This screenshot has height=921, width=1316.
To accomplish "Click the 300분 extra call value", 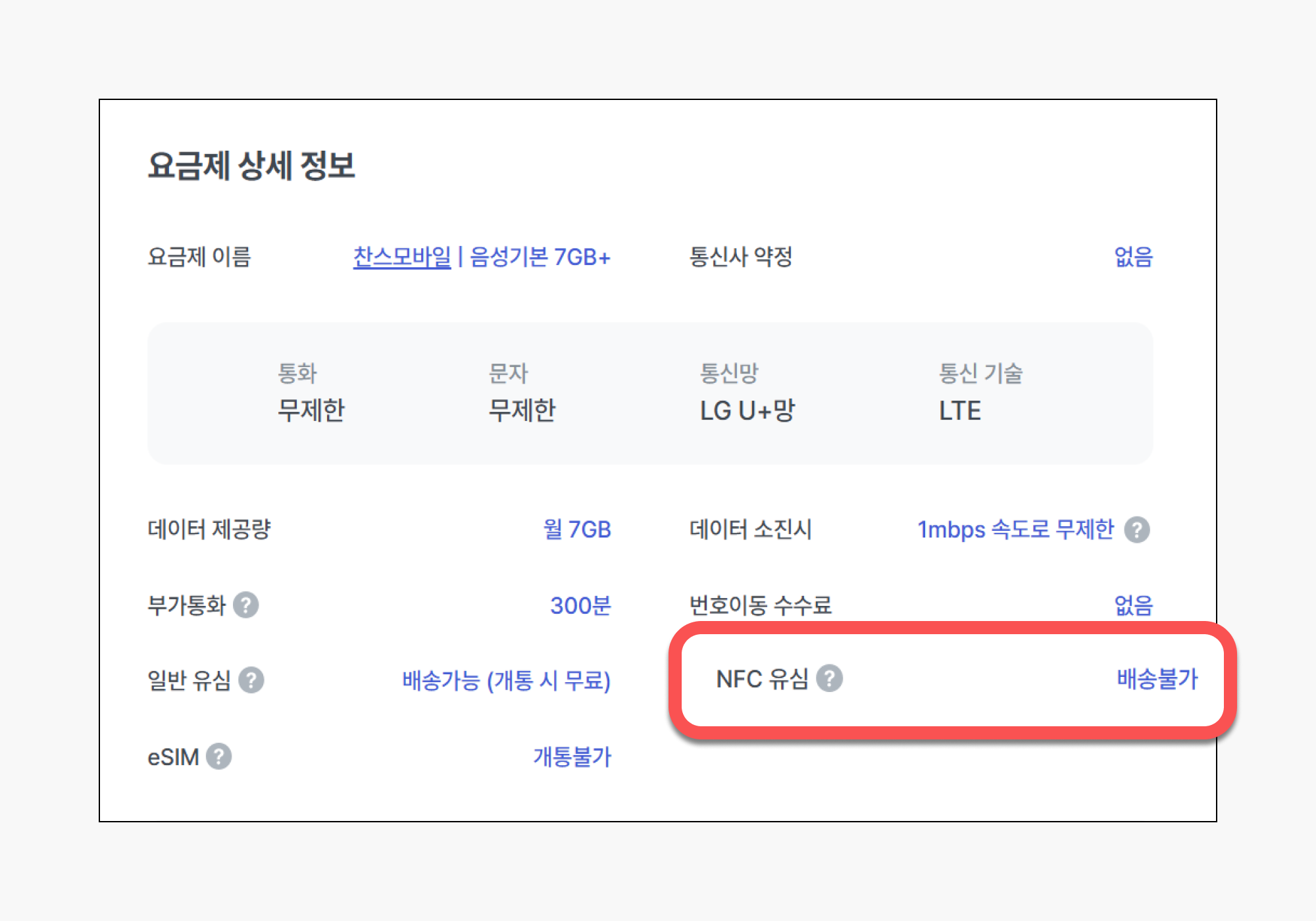I will pyautogui.click(x=580, y=605).
